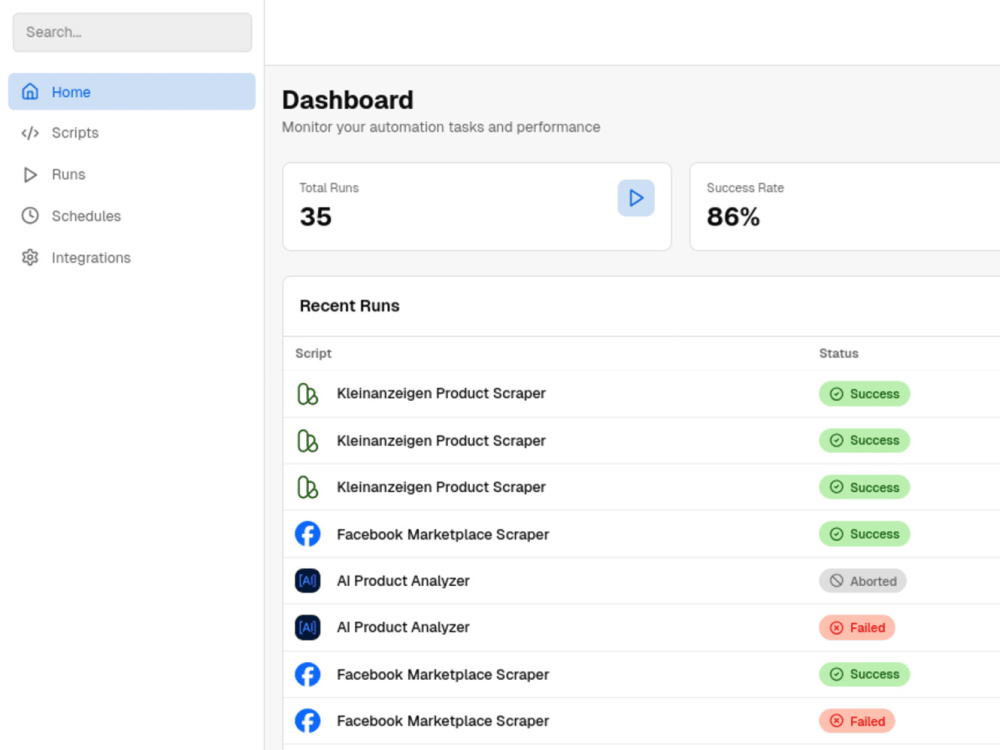
Task: Click Facebook logo in the Success row below analyzer
Action: coord(307,674)
